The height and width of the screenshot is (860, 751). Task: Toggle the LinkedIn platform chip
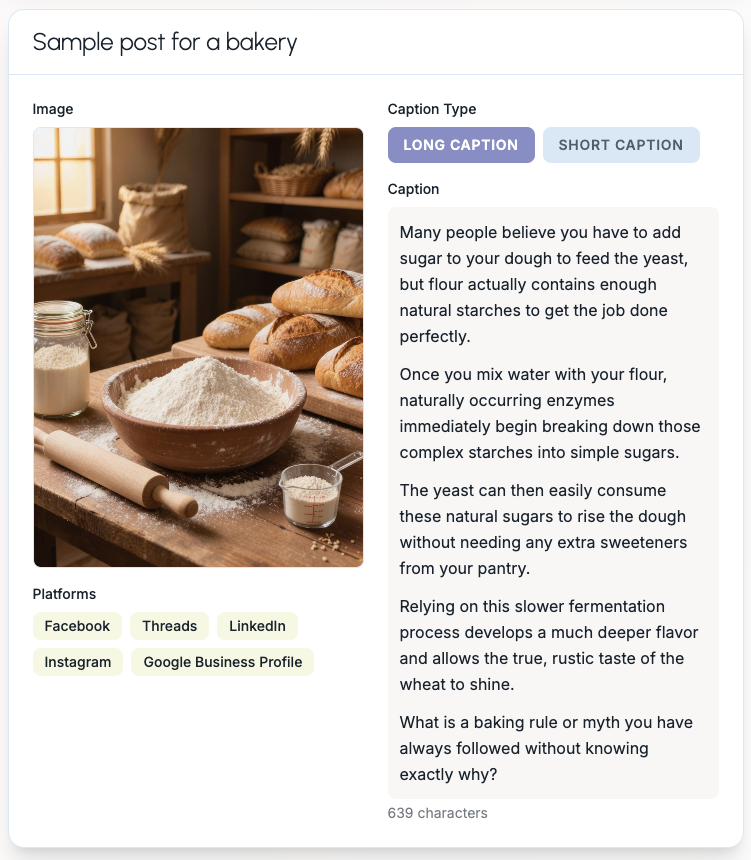tap(257, 626)
